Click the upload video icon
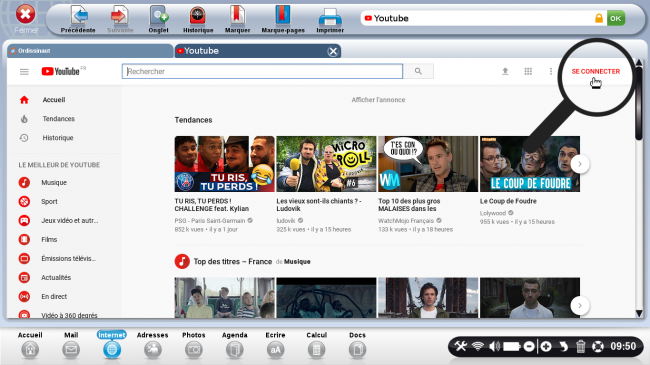 click(x=505, y=71)
